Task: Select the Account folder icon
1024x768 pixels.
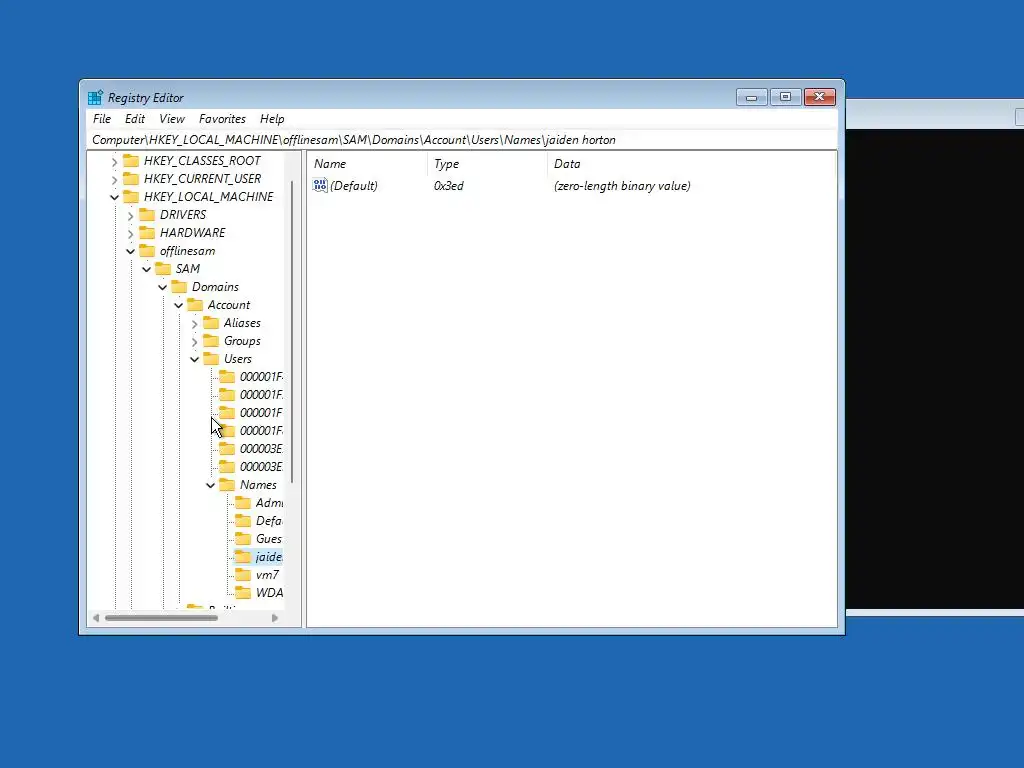Action: pos(195,305)
